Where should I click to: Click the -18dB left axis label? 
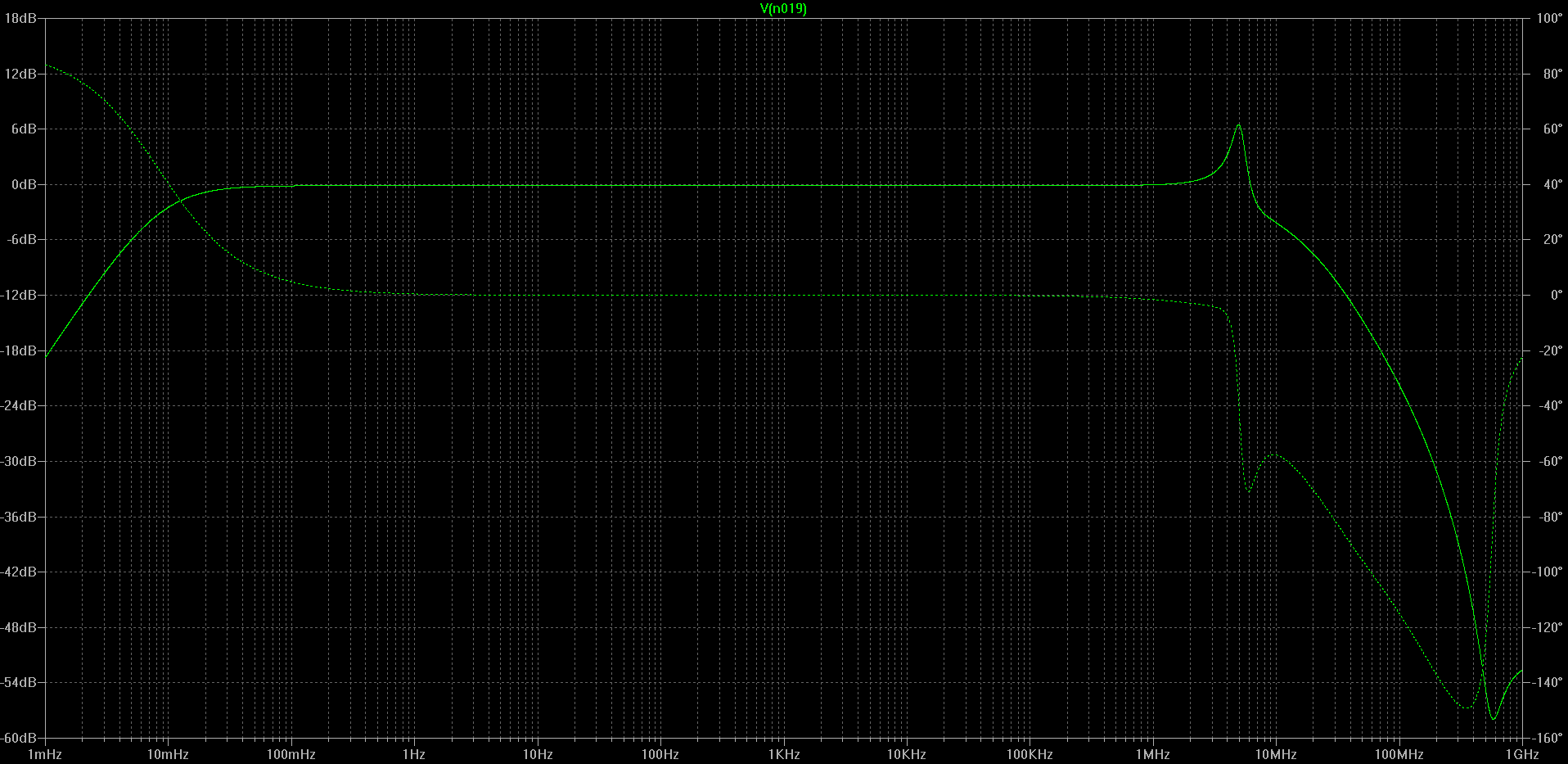point(19,350)
